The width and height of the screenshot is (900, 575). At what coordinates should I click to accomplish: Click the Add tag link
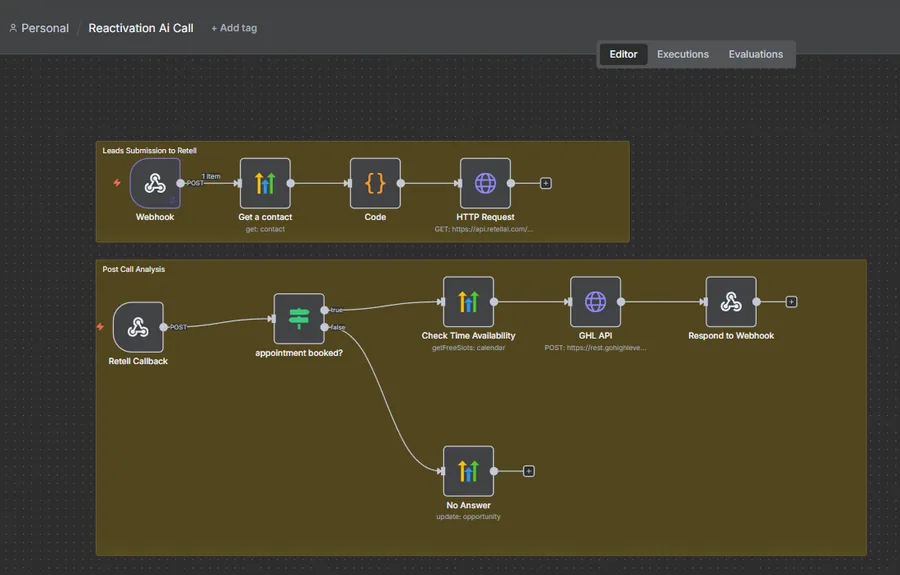click(x=234, y=28)
